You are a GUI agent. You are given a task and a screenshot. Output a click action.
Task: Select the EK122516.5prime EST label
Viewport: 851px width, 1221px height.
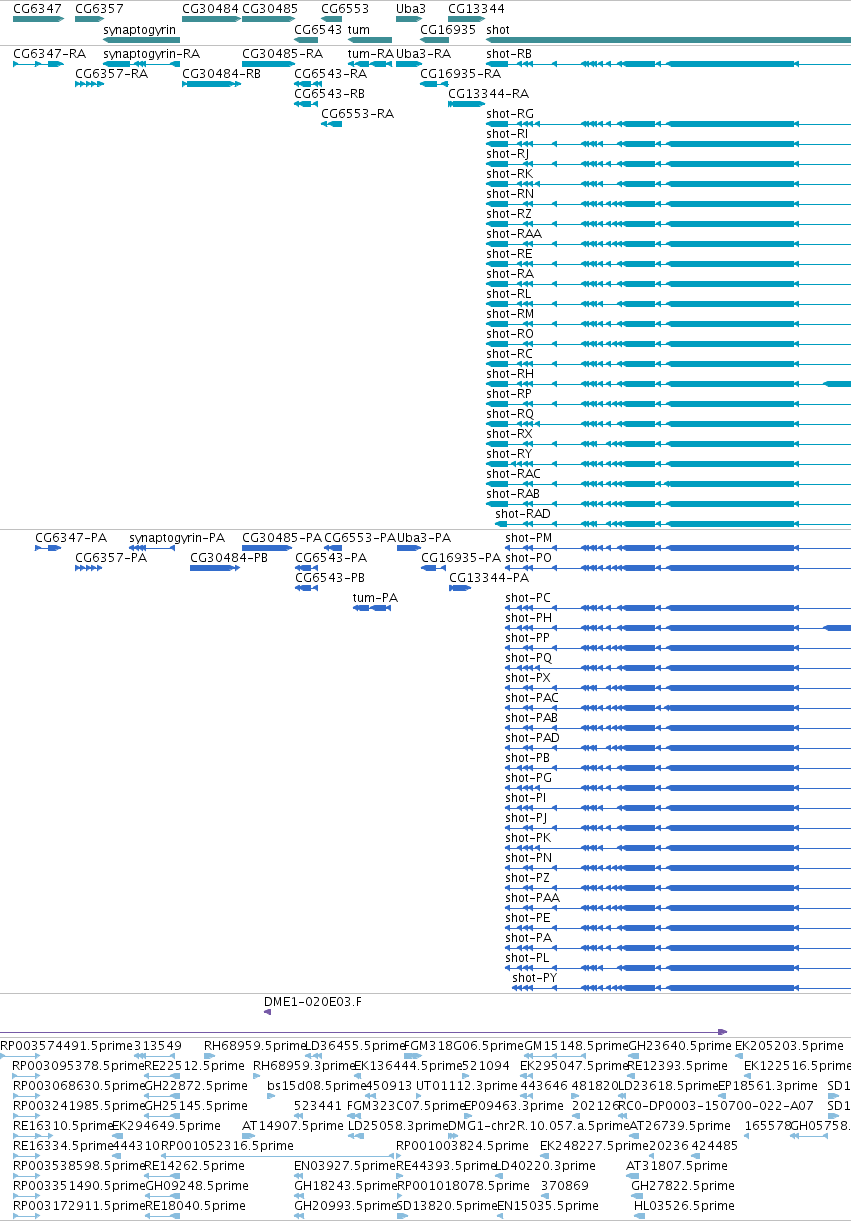coord(797,1066)
